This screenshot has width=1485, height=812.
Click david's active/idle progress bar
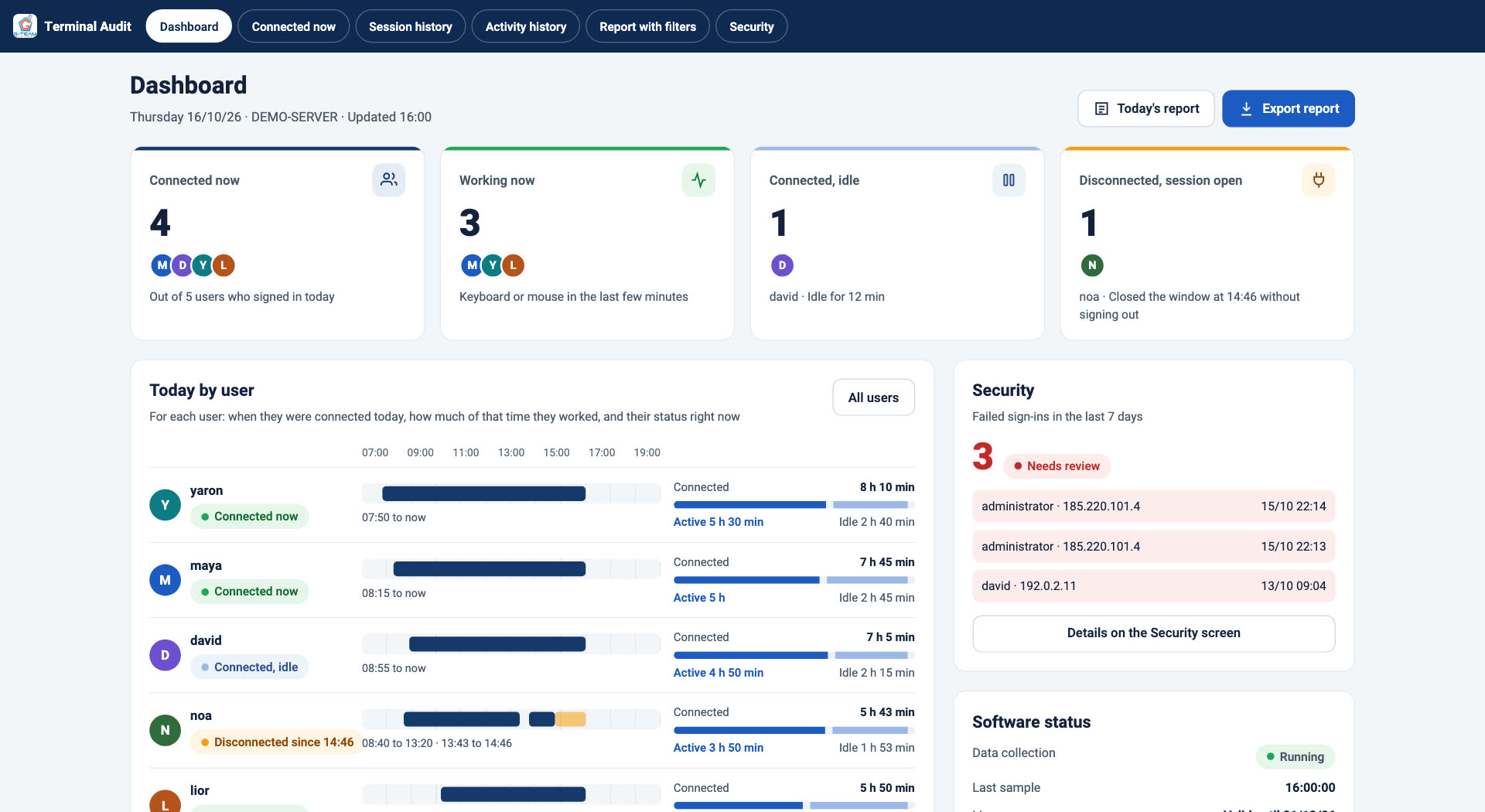(794, 655)
